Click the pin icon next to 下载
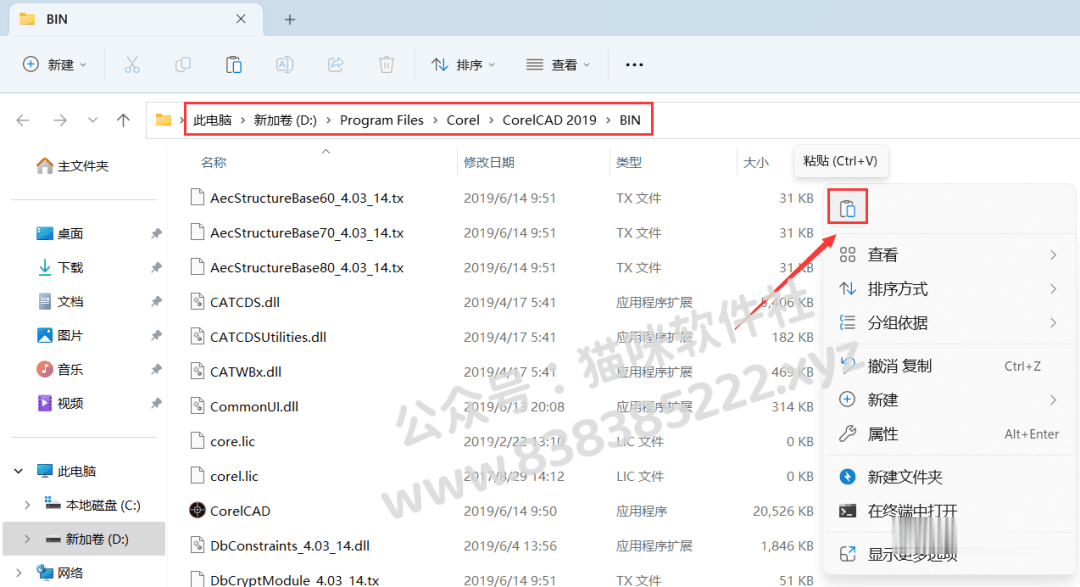 [156, 267]
